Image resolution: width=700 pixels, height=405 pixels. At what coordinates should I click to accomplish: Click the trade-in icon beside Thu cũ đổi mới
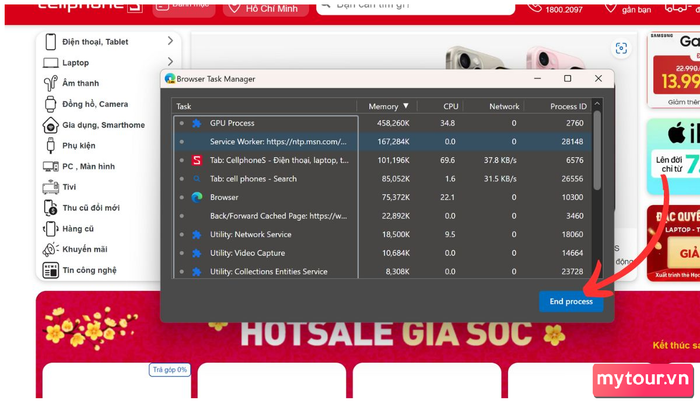tap(50, 208)
